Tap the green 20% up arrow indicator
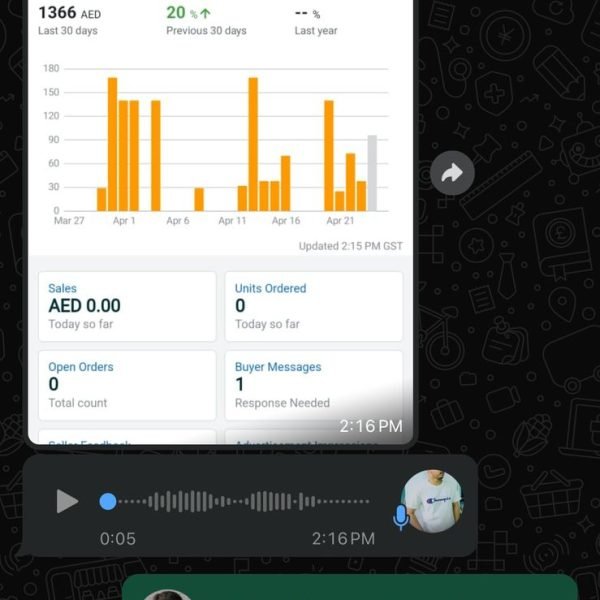Image resolution: width=600 pixels, height=600 pixels. click(x=189, y=13)
